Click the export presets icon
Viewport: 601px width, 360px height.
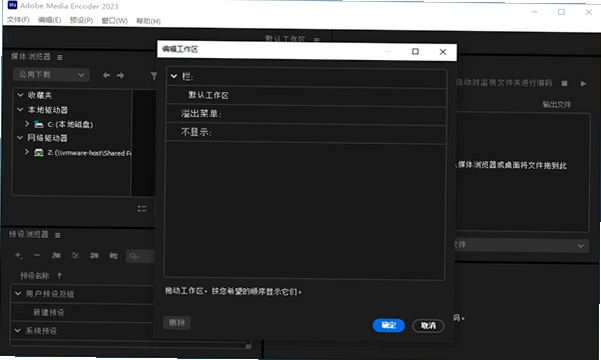[x=113, y=256]
